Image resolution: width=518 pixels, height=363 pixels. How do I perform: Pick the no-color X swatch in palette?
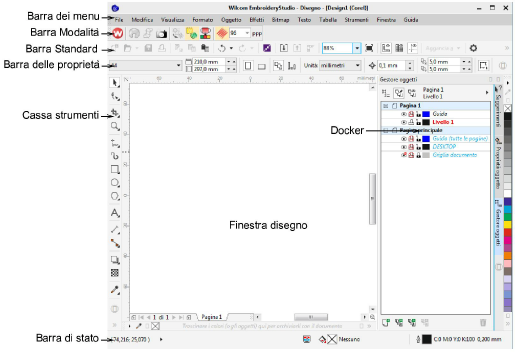tap(507, 108)
